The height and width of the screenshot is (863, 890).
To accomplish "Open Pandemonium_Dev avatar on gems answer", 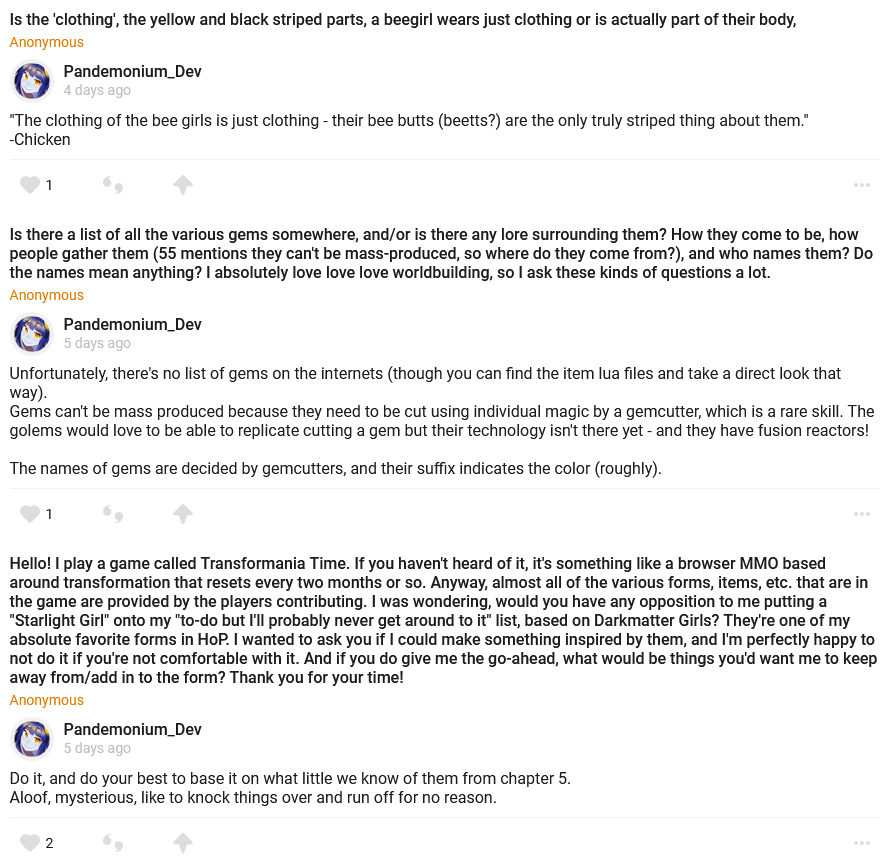I will [x=32, y=334].
